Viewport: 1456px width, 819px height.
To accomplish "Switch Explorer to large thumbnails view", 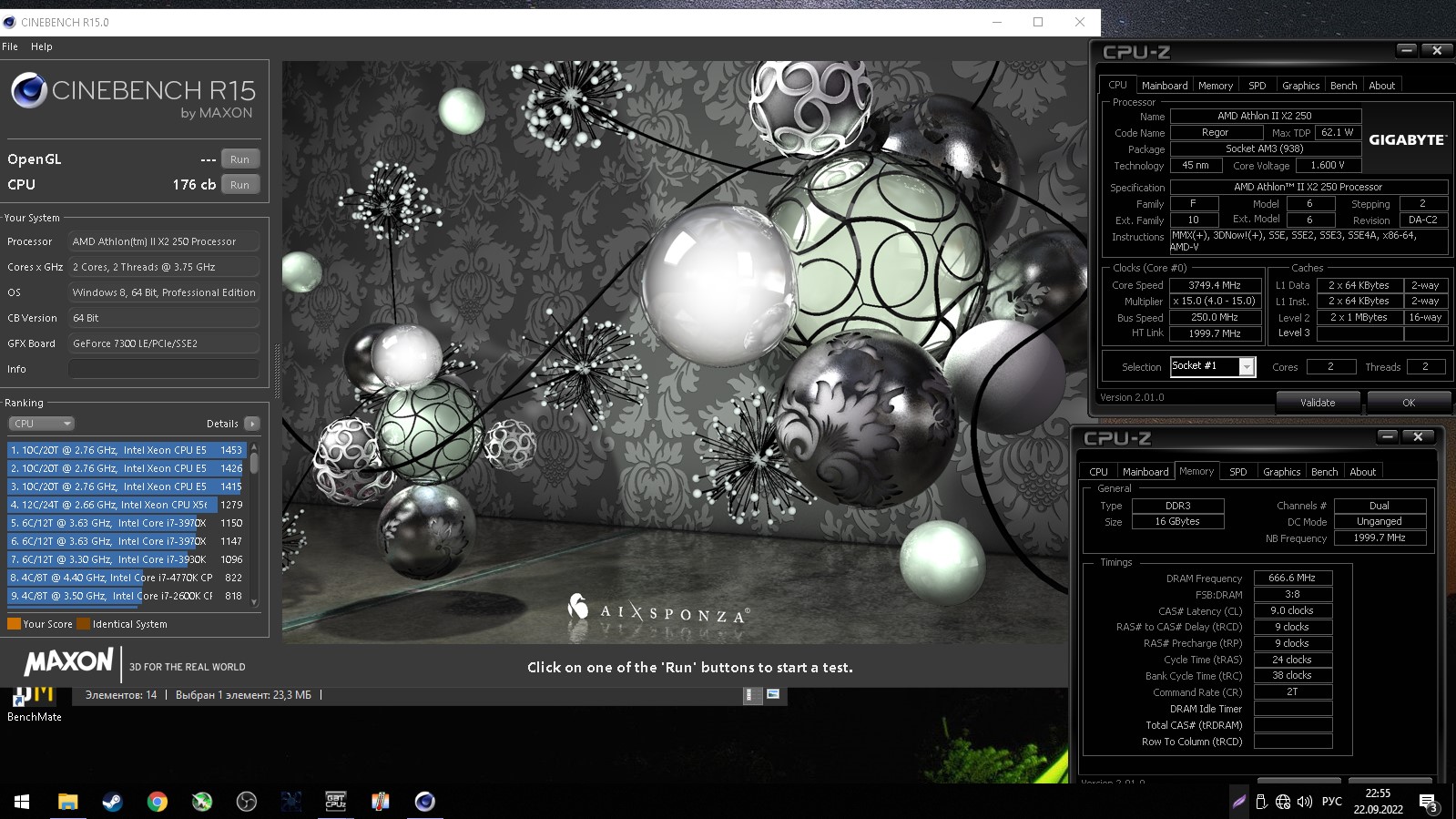I will [x=773, y=695].
